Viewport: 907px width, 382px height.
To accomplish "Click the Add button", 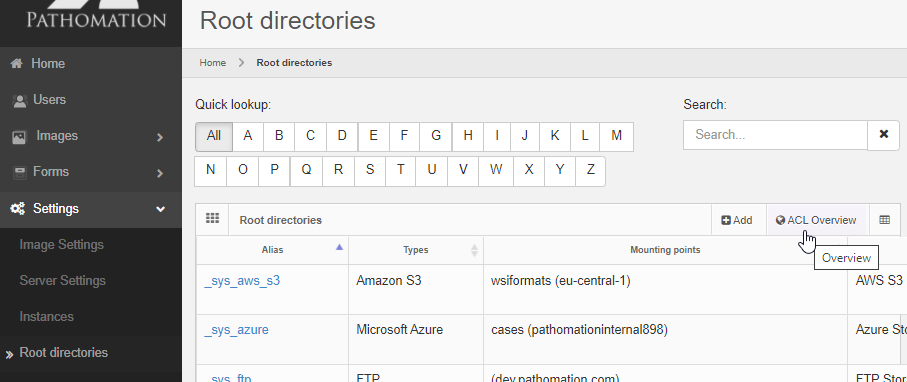I will pos(737,220).
